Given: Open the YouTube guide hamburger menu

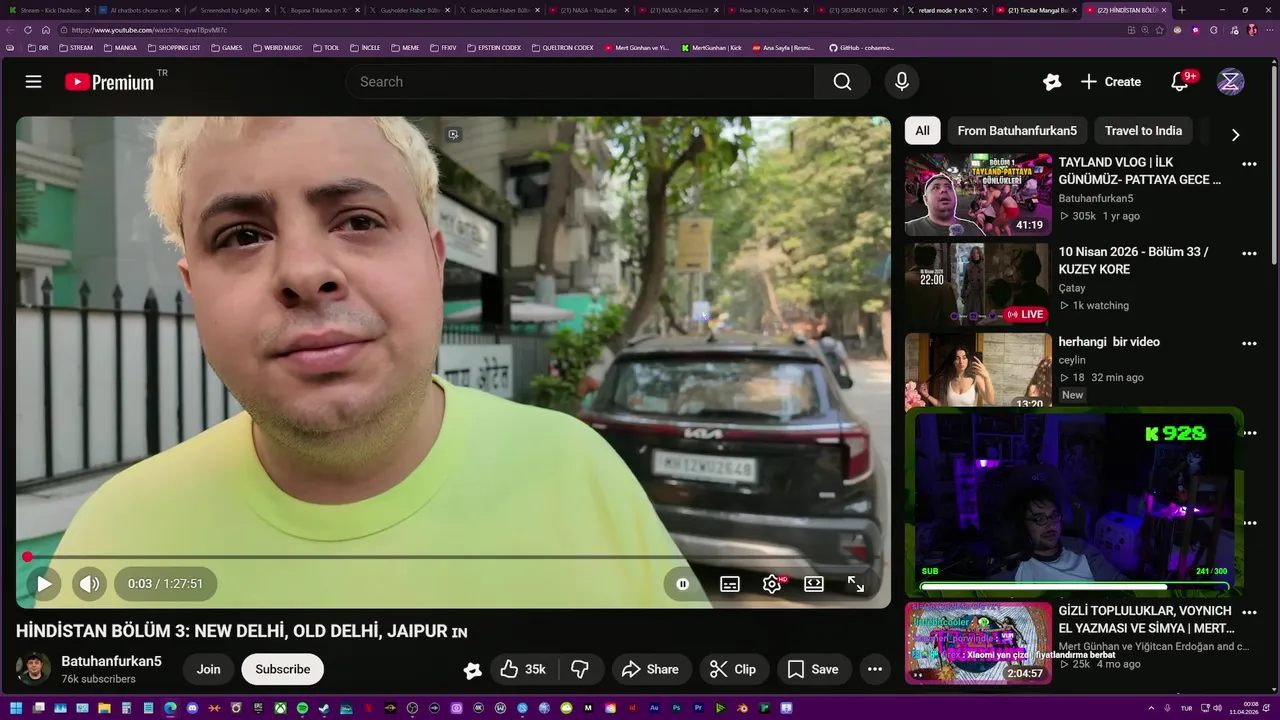Looking at the screenshot, I should (x=33, y=82).
